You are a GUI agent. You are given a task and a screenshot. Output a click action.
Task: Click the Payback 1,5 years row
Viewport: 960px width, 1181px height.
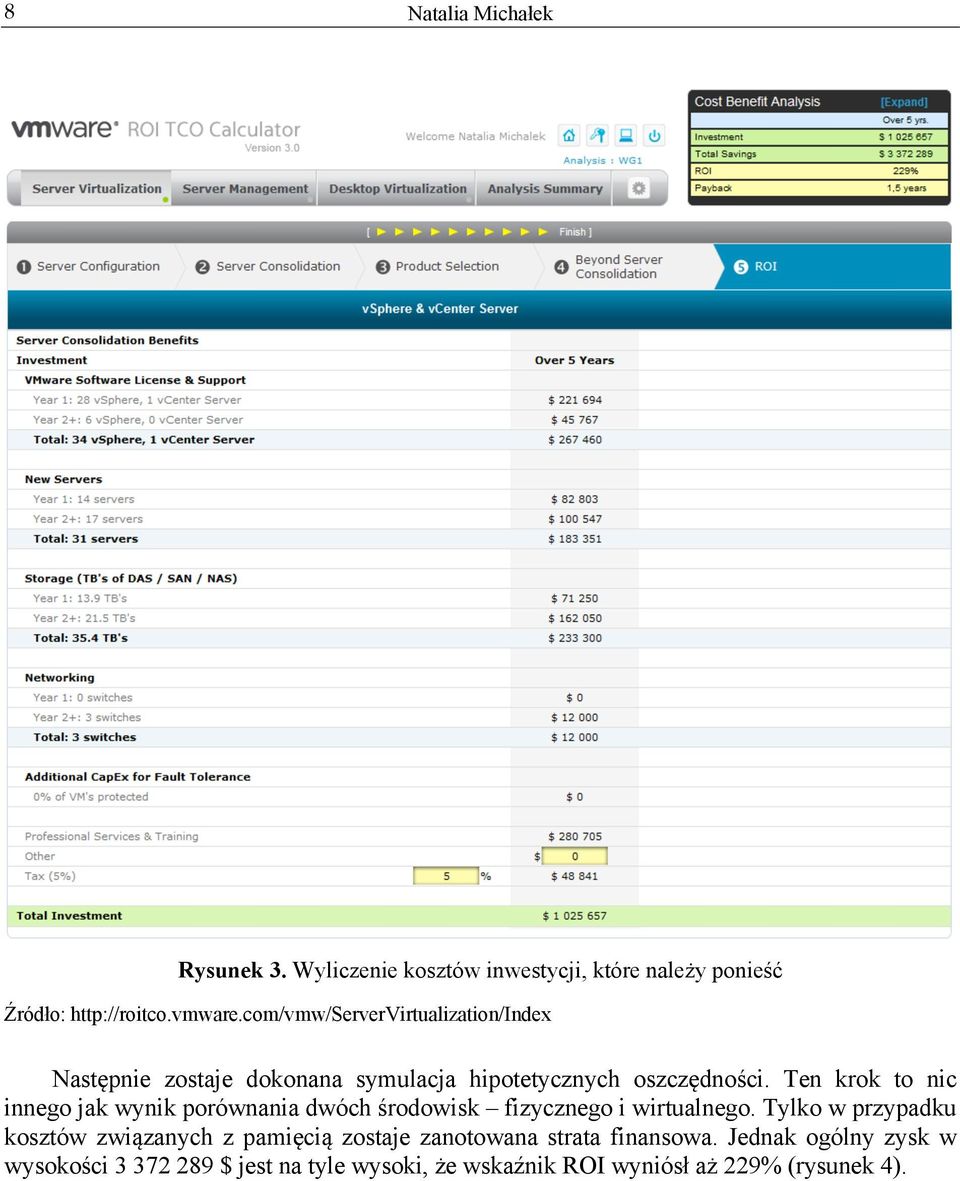pos(819,188)
